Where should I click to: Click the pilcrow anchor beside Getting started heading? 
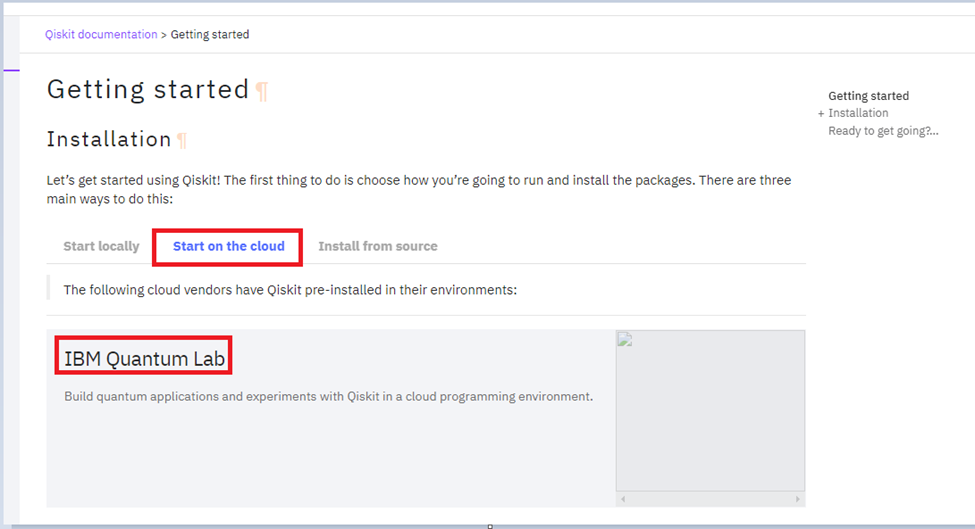tap(262, 91)
